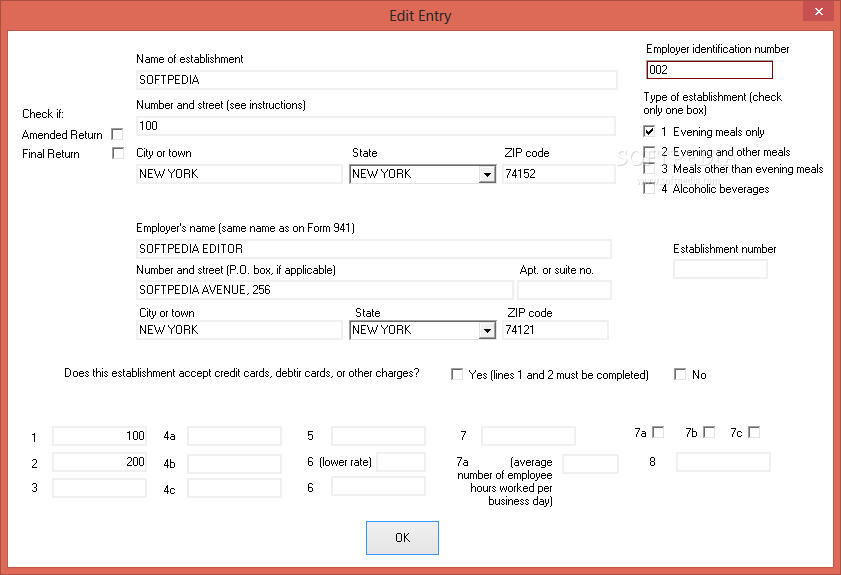Viewport: 841px width, 575px height.
Task: Edit the Employer's name field
Action: pos(374,249)
